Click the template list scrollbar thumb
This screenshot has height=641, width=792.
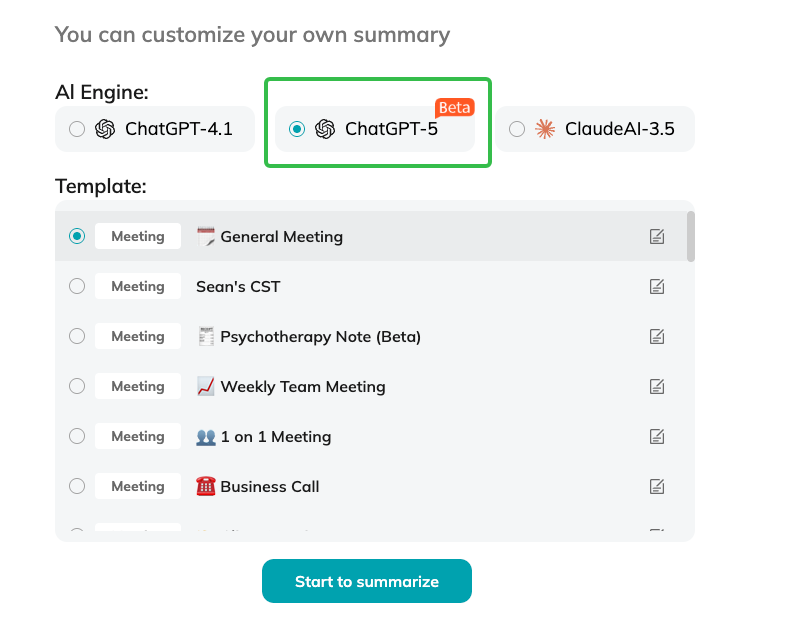pos(690,236)
